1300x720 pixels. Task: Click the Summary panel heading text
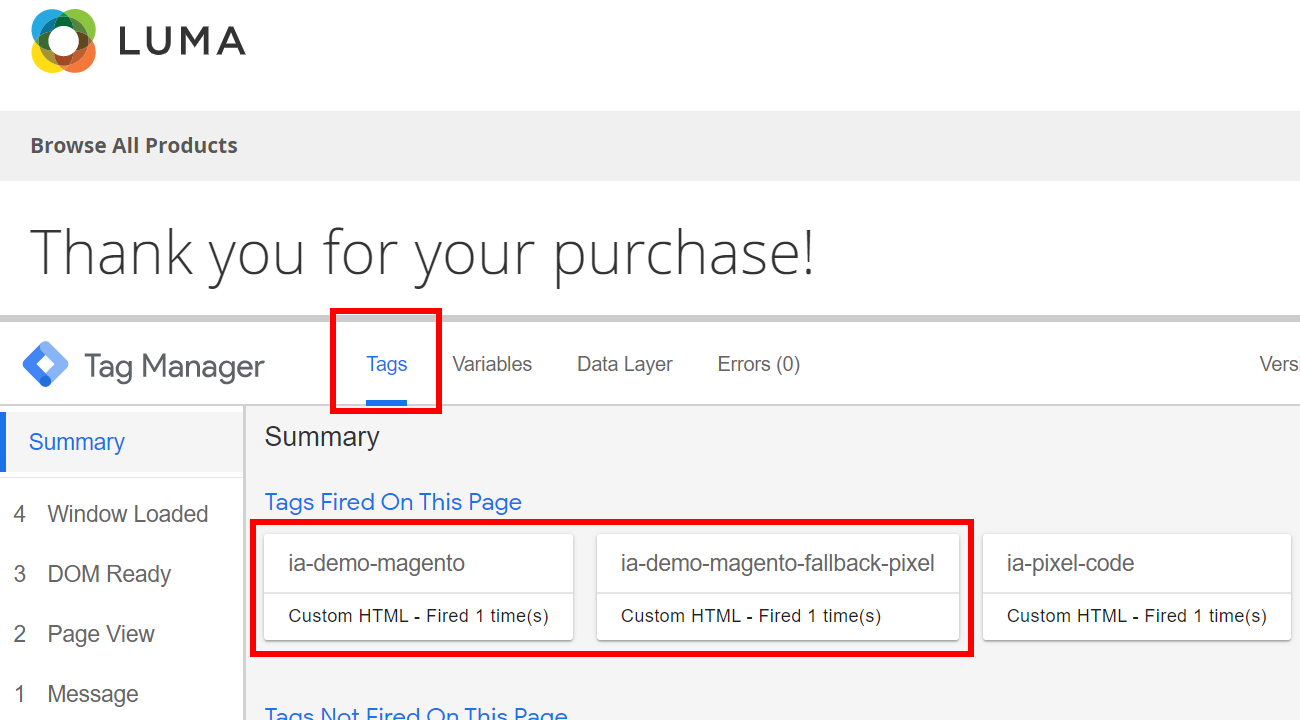pos(322,437)
